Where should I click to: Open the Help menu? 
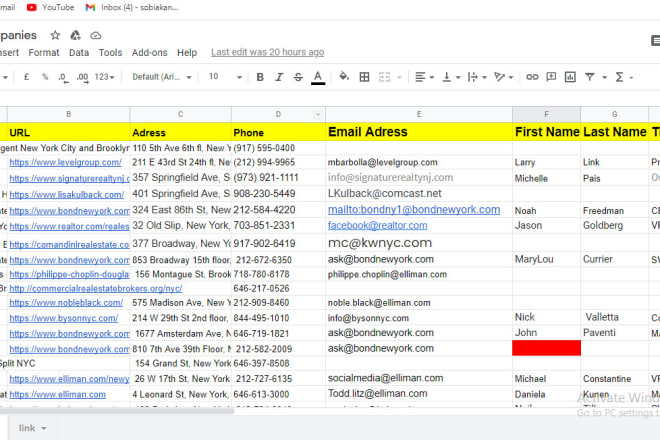click(x=187, y=53)
